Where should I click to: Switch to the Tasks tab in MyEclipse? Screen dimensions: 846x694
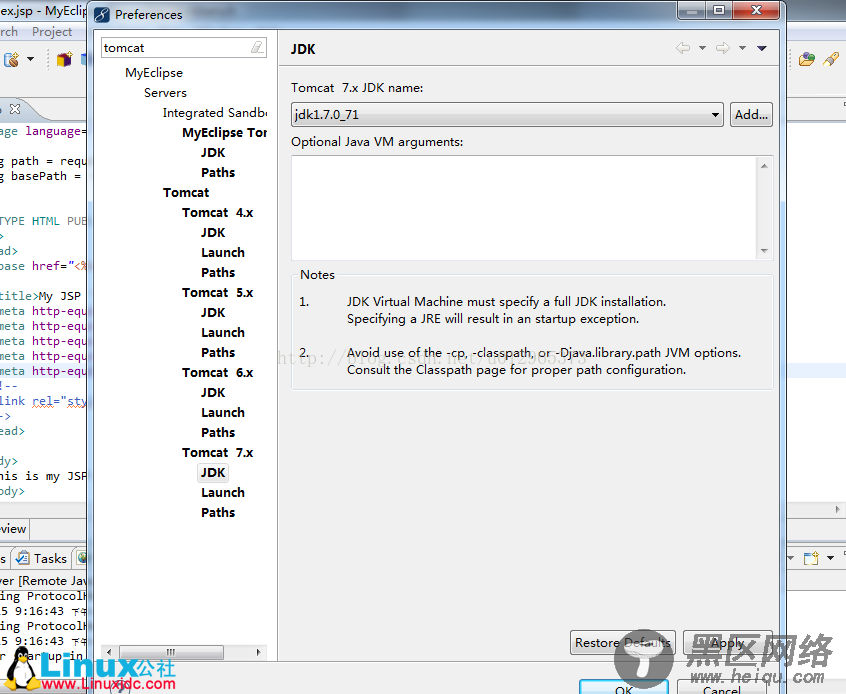click(x=43, y=559)
